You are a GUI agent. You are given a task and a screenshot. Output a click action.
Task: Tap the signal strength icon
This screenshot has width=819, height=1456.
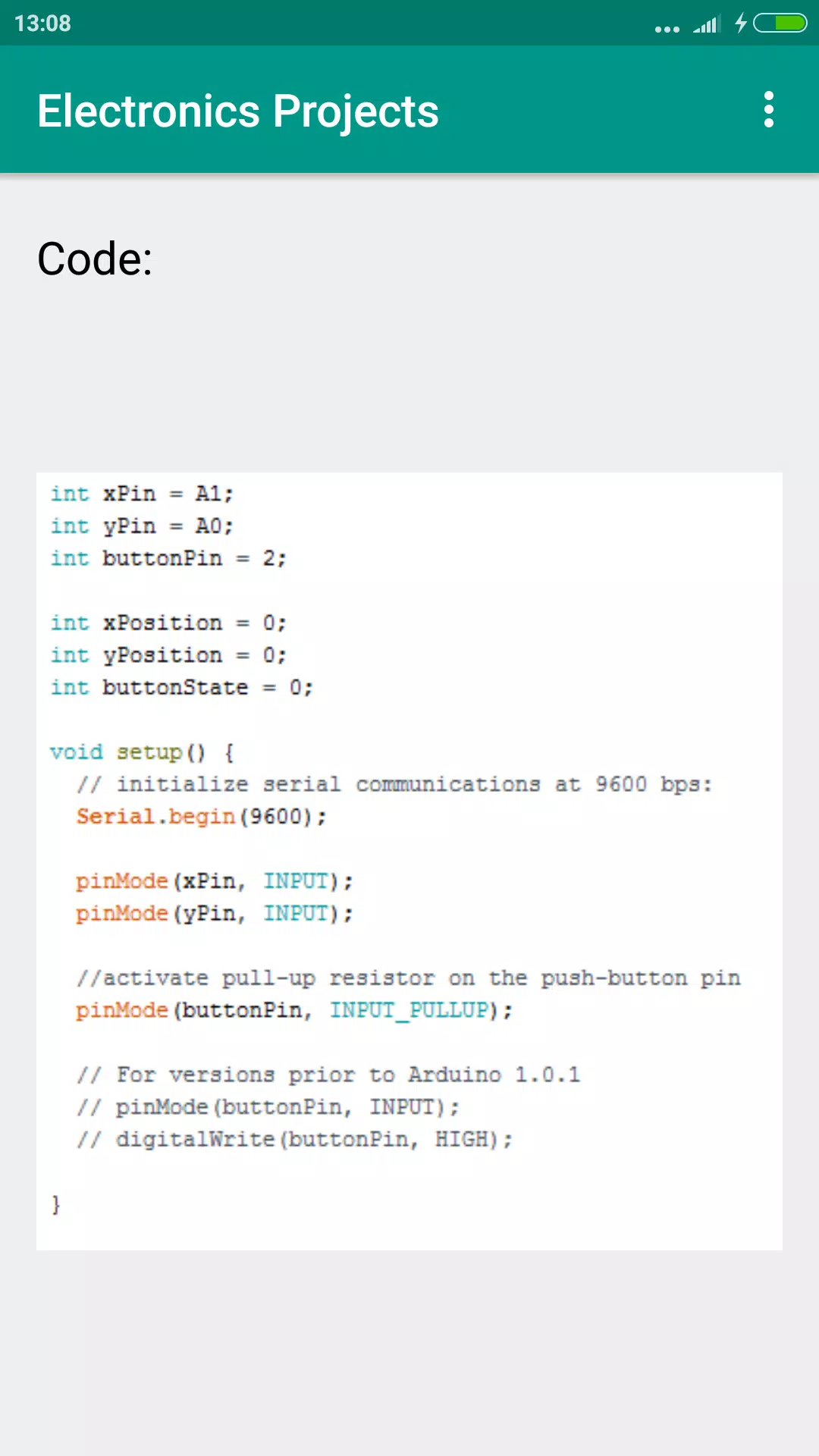coord(706,25)
